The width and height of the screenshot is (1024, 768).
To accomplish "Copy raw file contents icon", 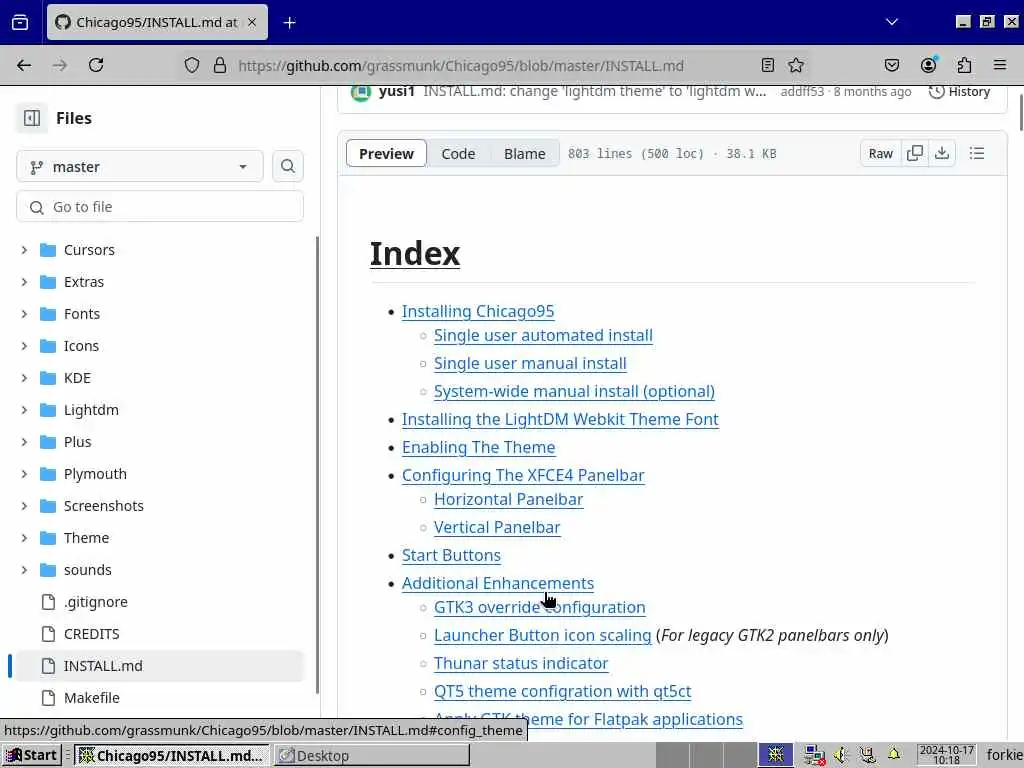I will pyautogui.click(x=914, y=153).
